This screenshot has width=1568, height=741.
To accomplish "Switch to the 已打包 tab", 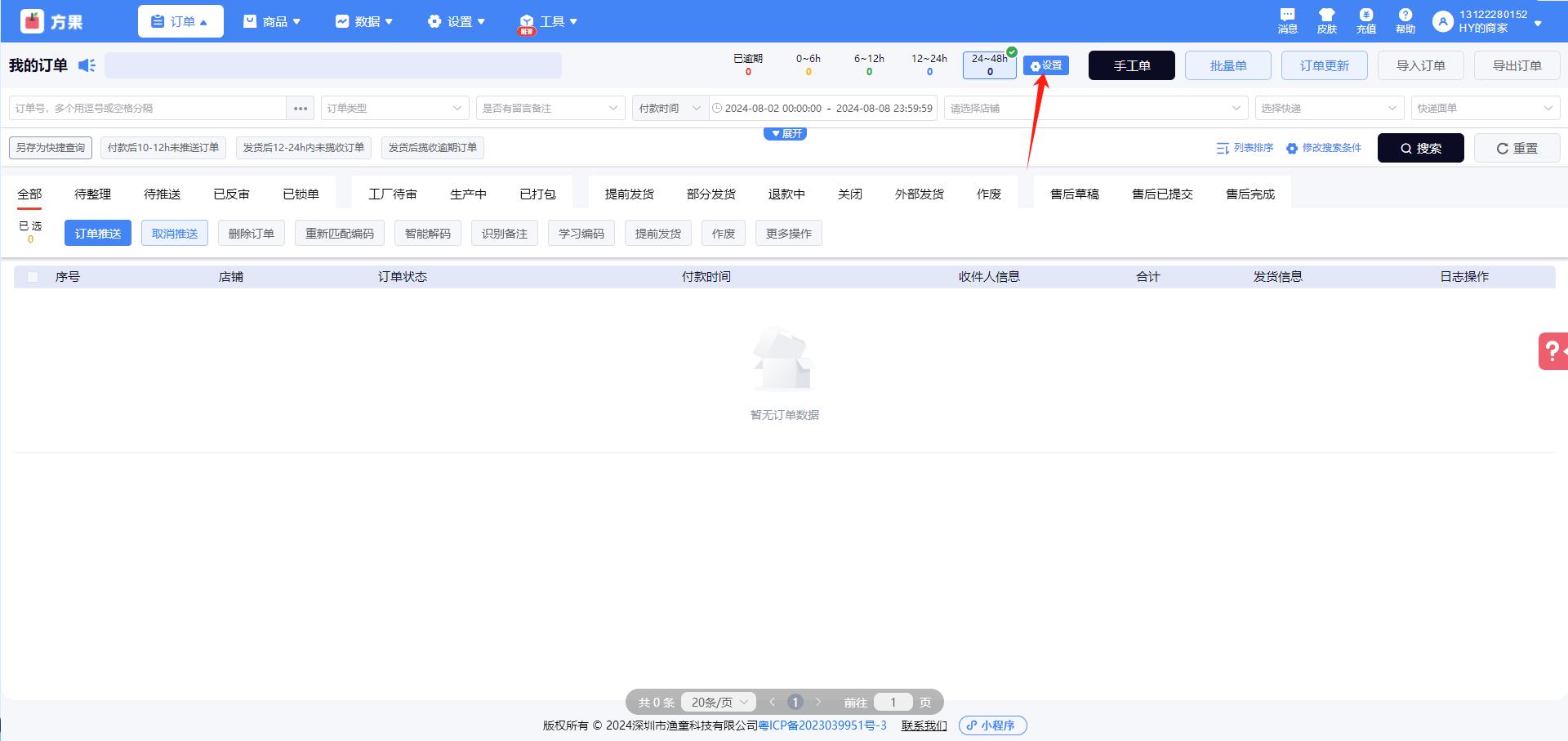I will [537, 194].
